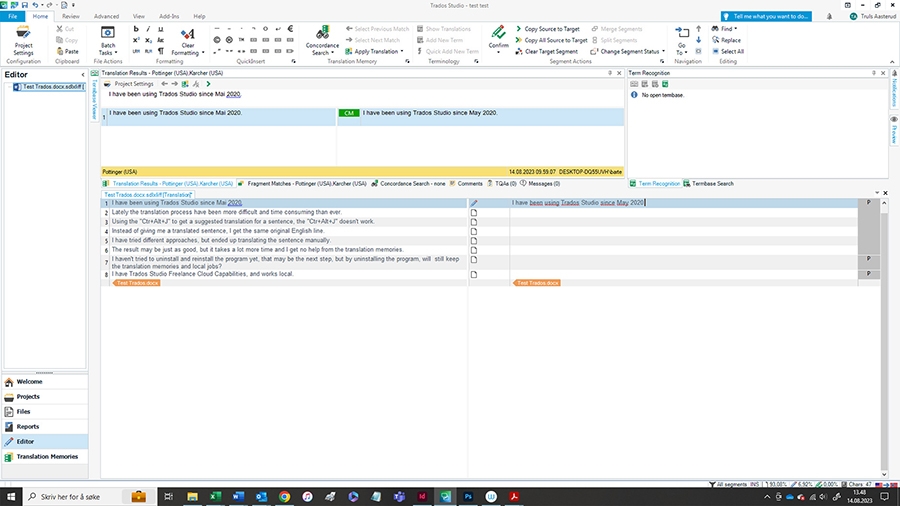Show non-printing paragraph marks
The image size is (900, 506).
pyautogui.click(x=160, y=51)
